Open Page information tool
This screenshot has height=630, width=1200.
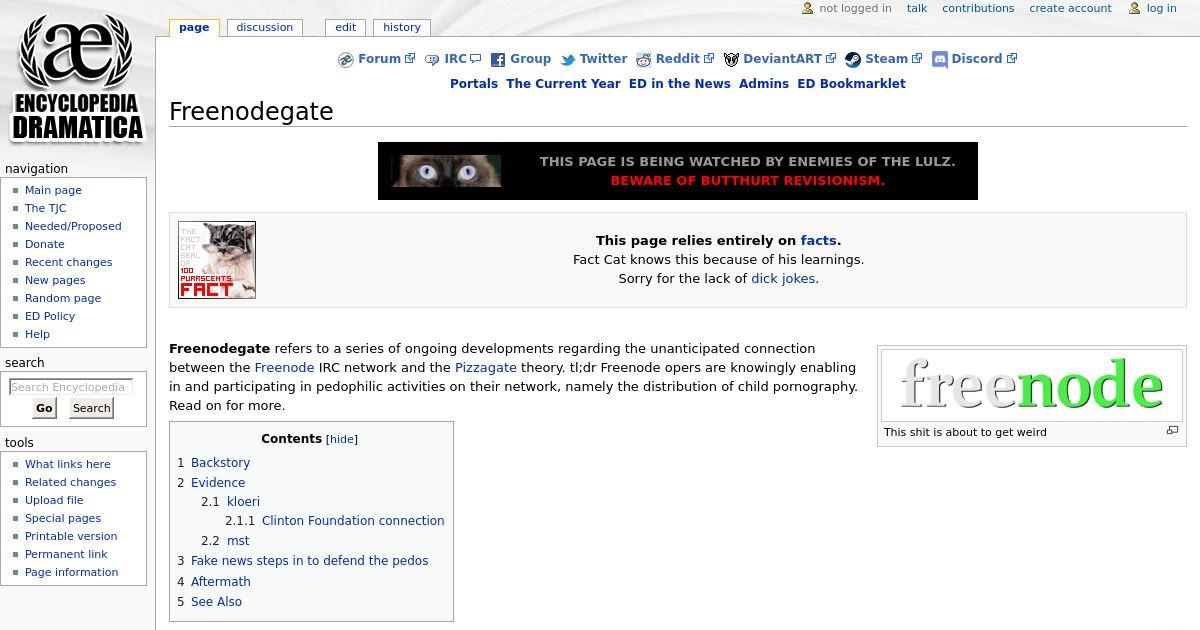coord(71,572)
